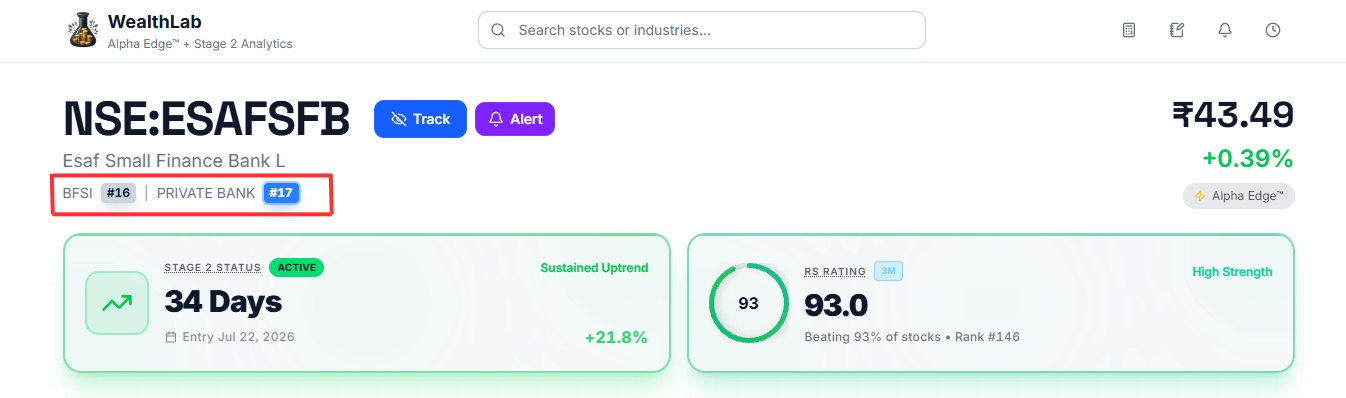This screenshot has height=398, width=1346.
Task: Open the history clock icon
Action: [x=1273, y=30]
